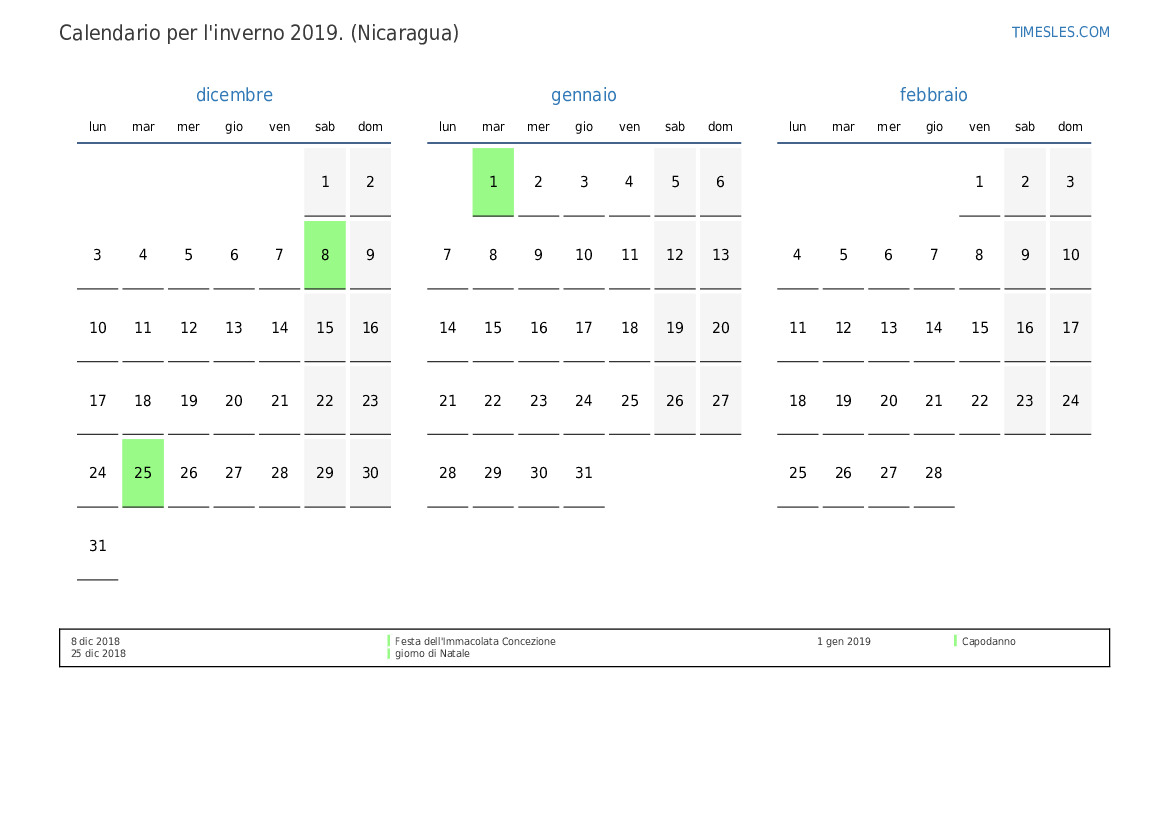This screenshot has height=827, width=1169.
Task: Click 'lun' header under dicembre
Action: tap(98, 127)
